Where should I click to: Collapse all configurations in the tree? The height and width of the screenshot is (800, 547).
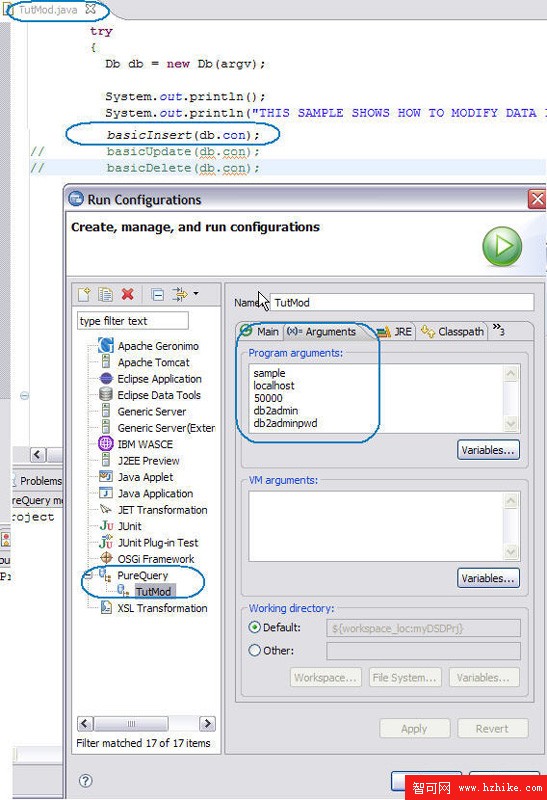click(158, 294)
